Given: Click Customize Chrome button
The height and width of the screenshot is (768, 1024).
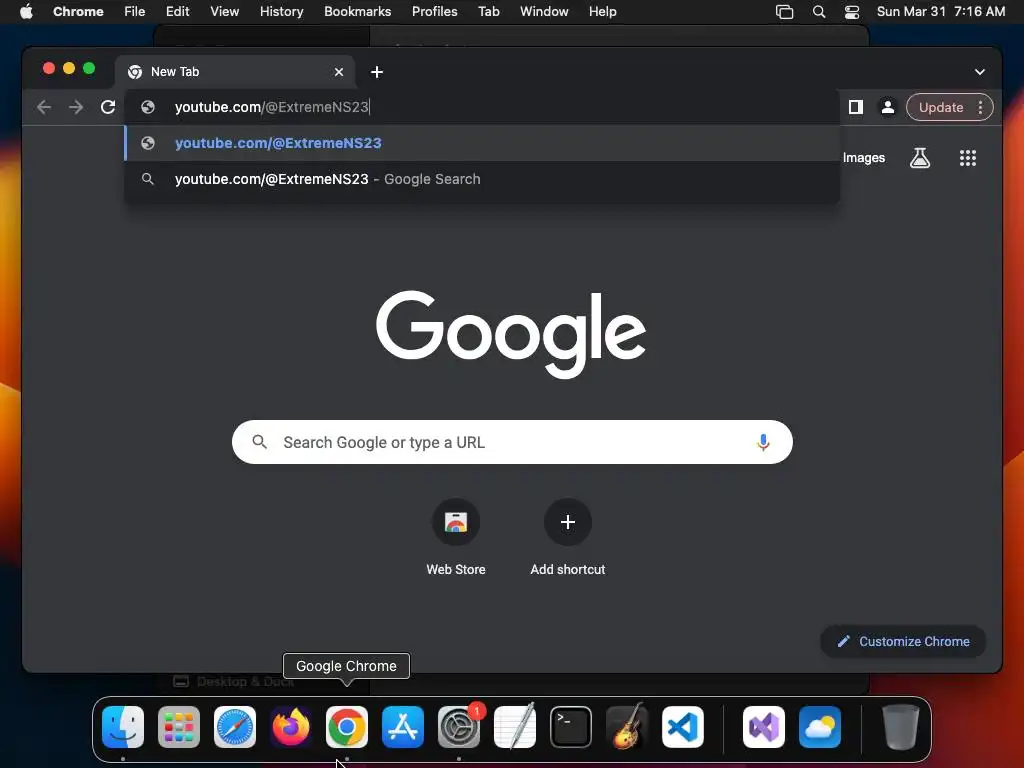Looking at the screenshot, I should point(903,641).
